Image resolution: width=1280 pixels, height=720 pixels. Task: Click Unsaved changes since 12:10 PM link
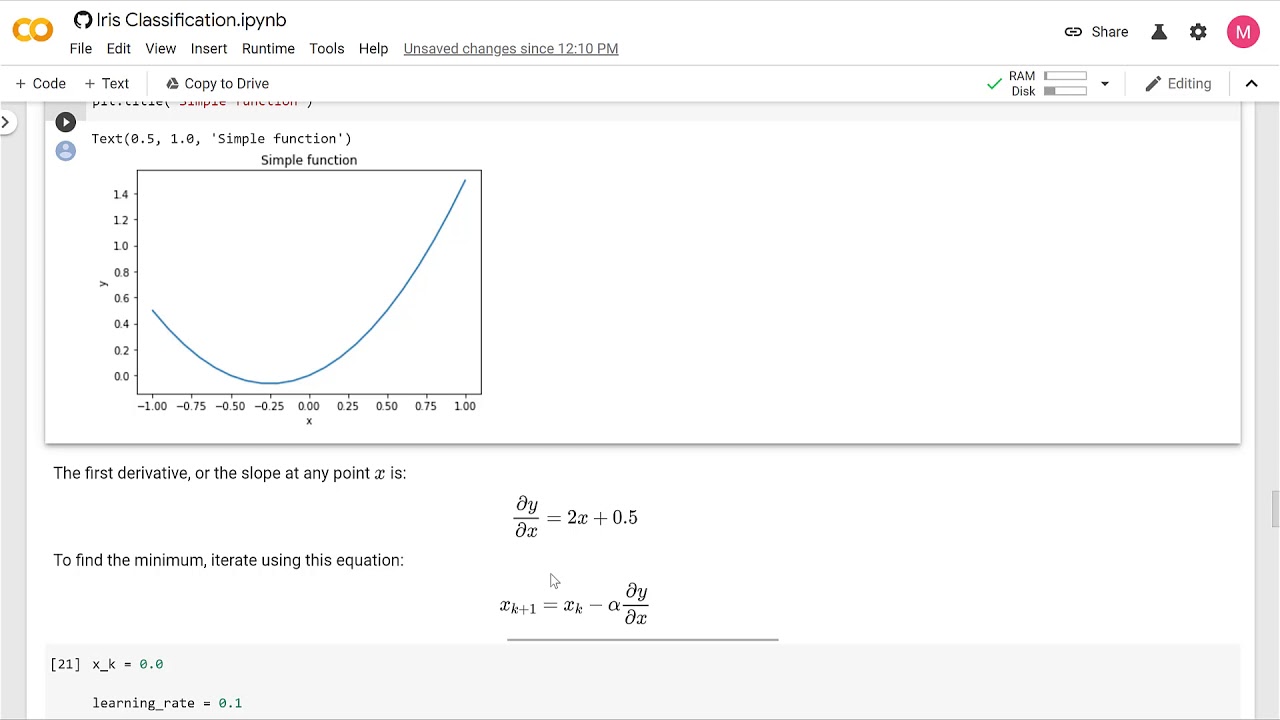click(x=511, y=48)
